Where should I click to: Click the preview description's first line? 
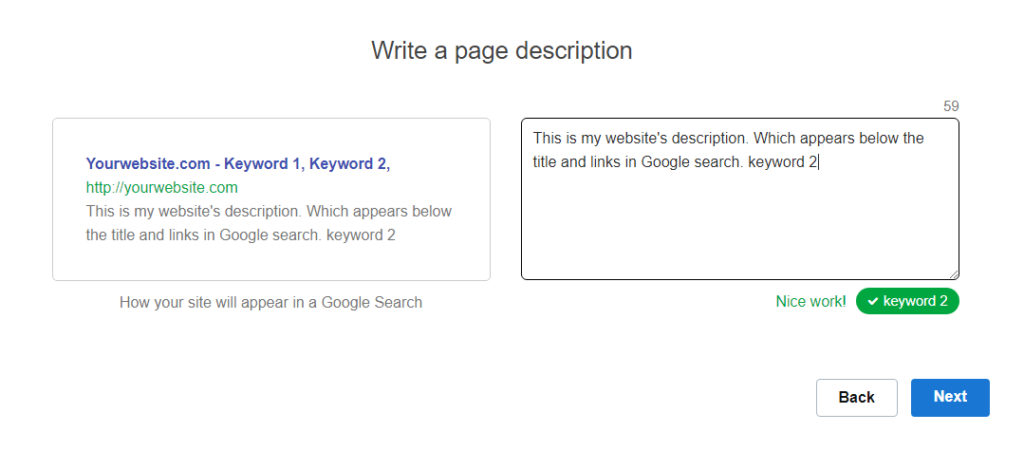(x=269, y=211)
